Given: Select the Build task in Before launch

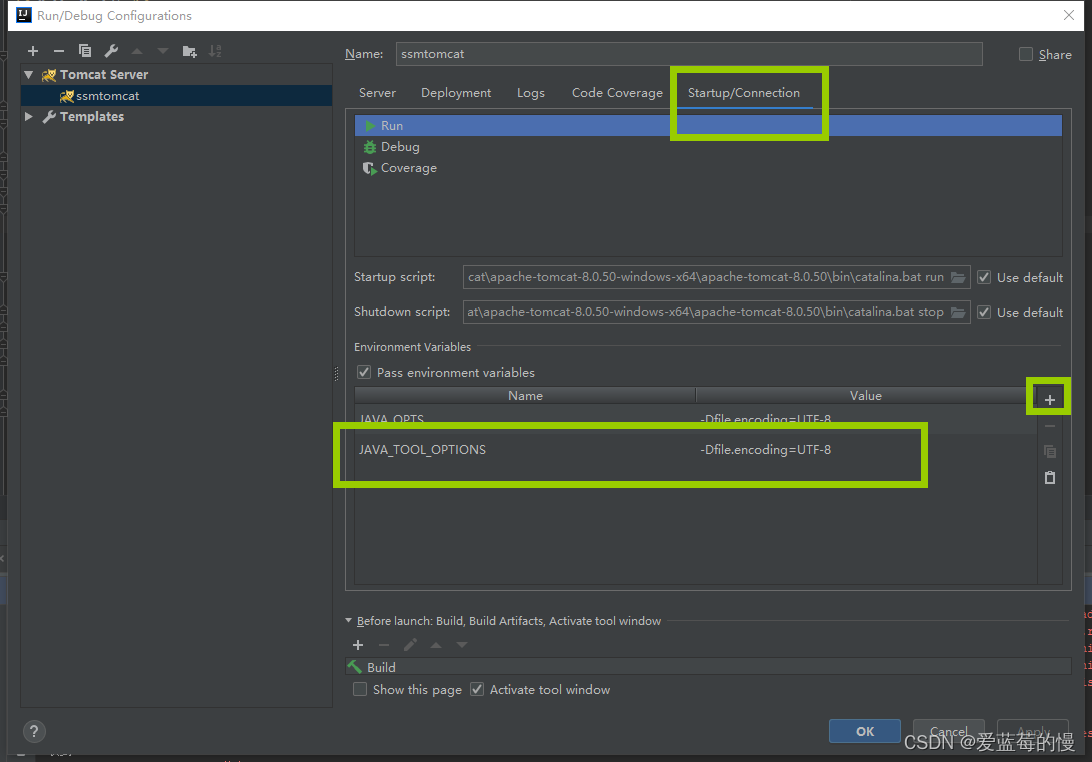Looking at the screenshot, I should (x=708, y=667).
